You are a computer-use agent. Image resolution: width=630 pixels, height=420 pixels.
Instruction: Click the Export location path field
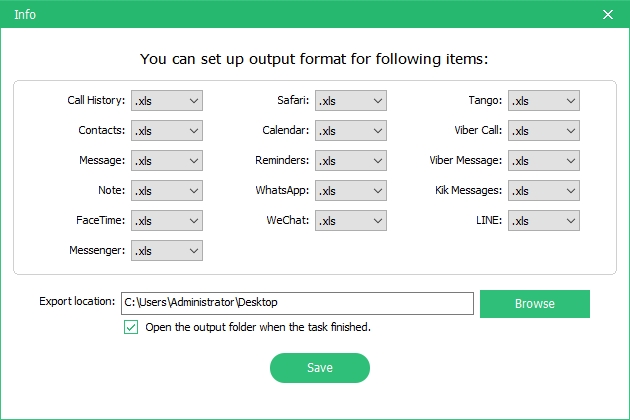click(297, 303)
